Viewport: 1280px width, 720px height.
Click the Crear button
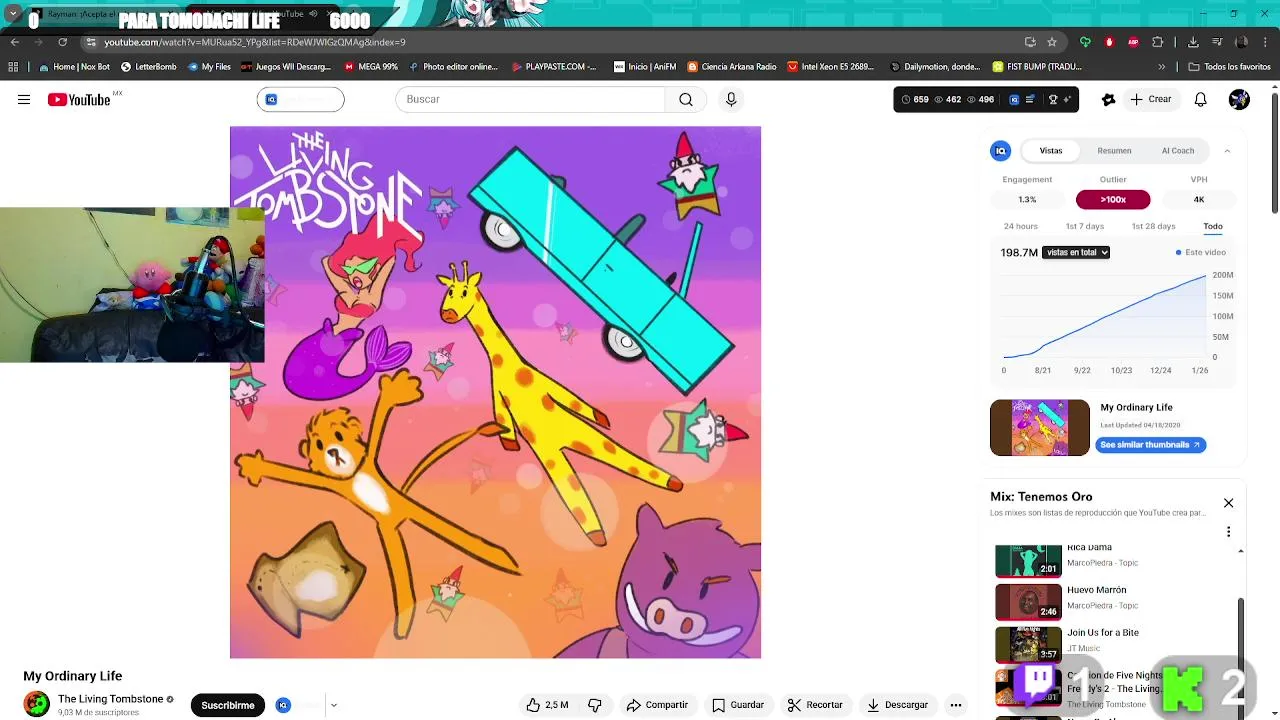coord(1150,99)
